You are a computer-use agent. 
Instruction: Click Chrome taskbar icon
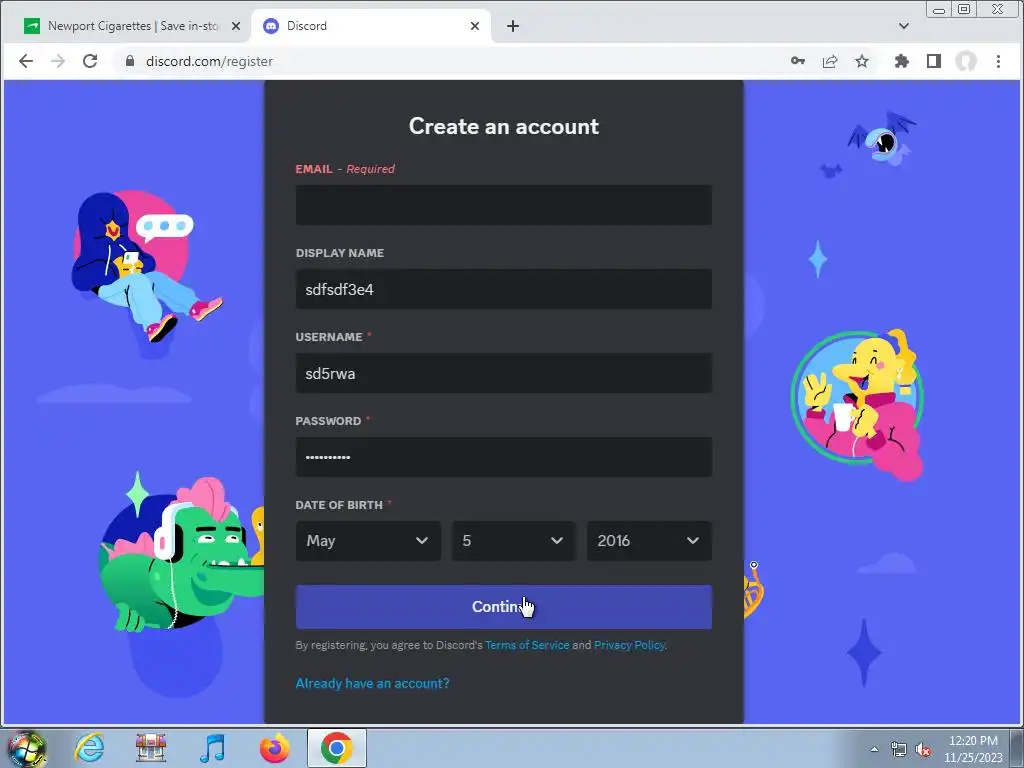tap(336, 748)
